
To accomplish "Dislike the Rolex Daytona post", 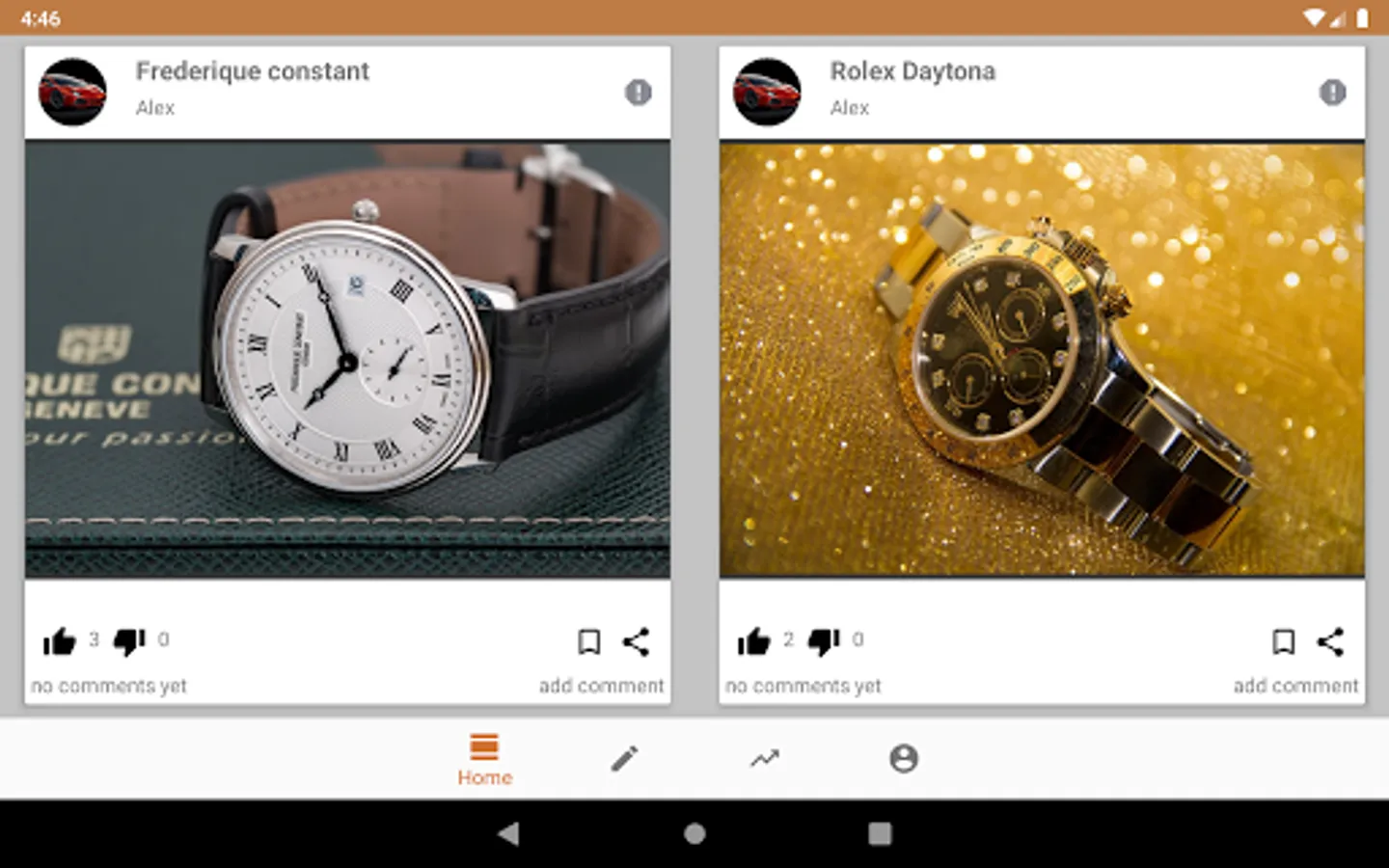I will pyautogui.click(x=824, y=641).
